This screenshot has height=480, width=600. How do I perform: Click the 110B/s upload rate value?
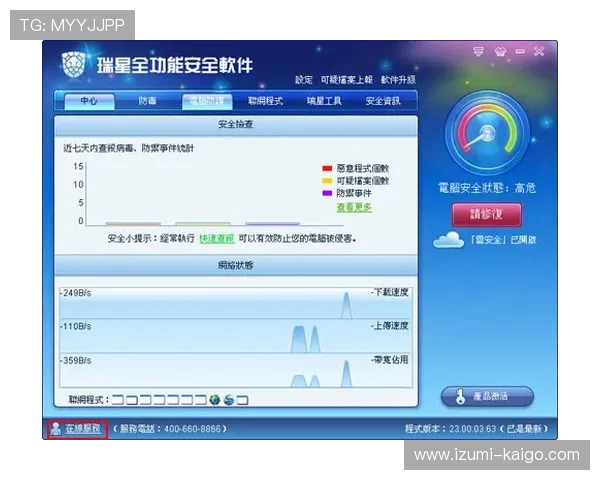point(77,327)
